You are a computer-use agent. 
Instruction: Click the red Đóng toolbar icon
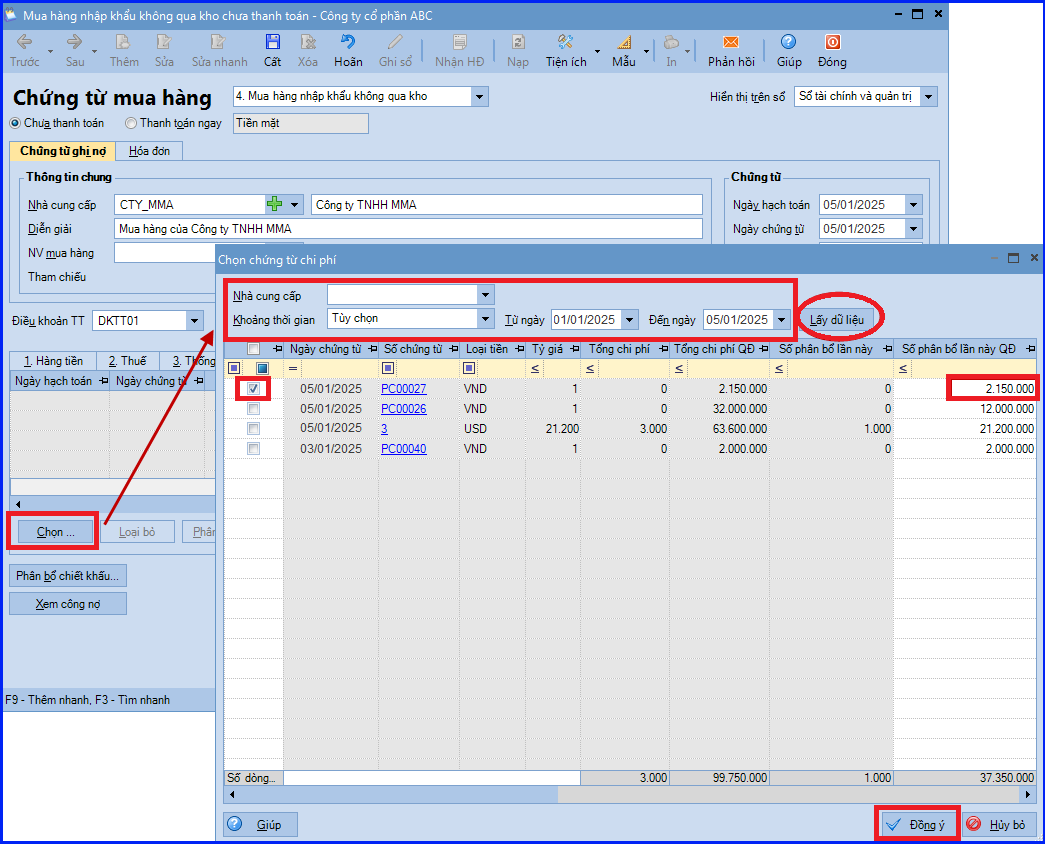click(832, 42)
